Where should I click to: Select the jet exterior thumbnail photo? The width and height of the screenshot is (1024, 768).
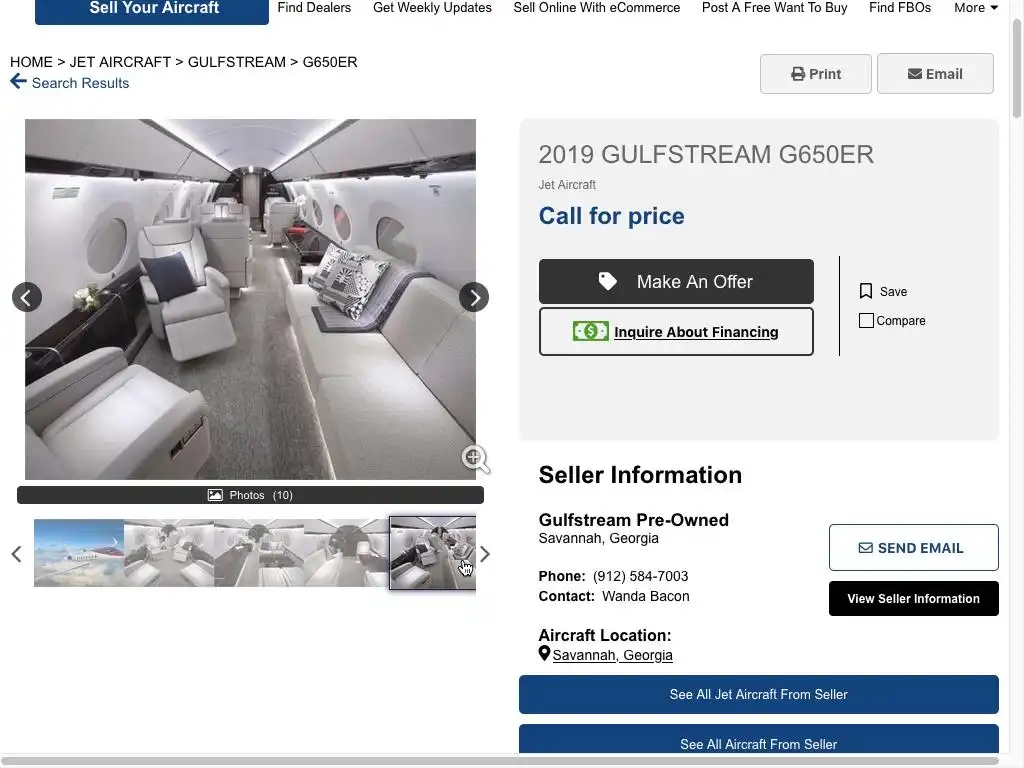79,553
